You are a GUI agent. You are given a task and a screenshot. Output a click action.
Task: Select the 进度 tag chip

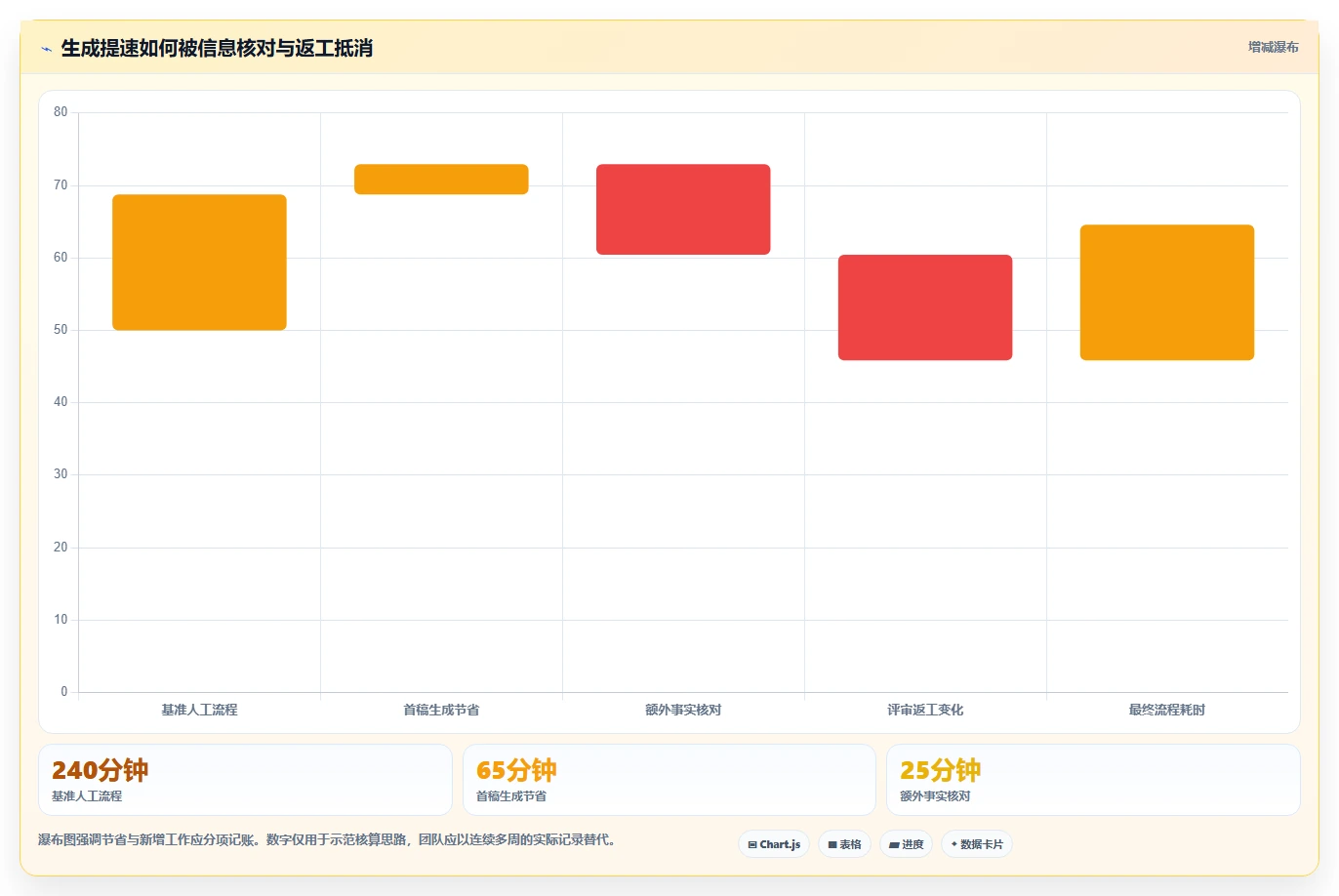[x=907, y=844]
